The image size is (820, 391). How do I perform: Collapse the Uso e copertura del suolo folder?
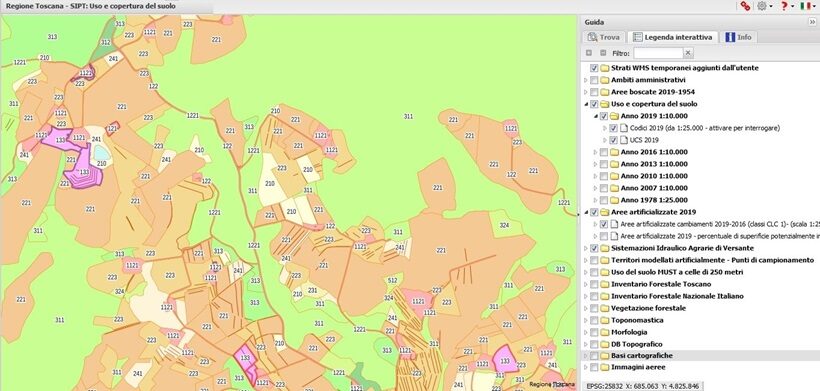click(x=585, y=104)
